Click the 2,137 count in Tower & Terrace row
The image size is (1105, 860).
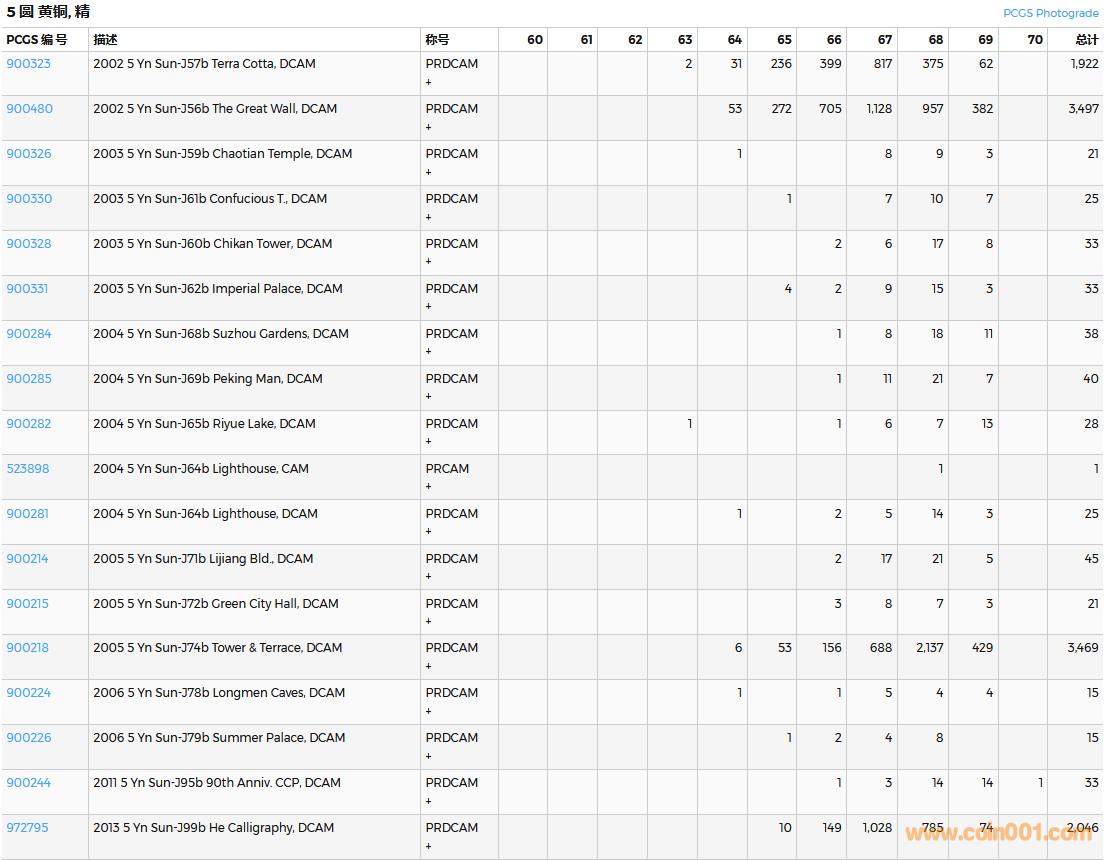[929, 647]
